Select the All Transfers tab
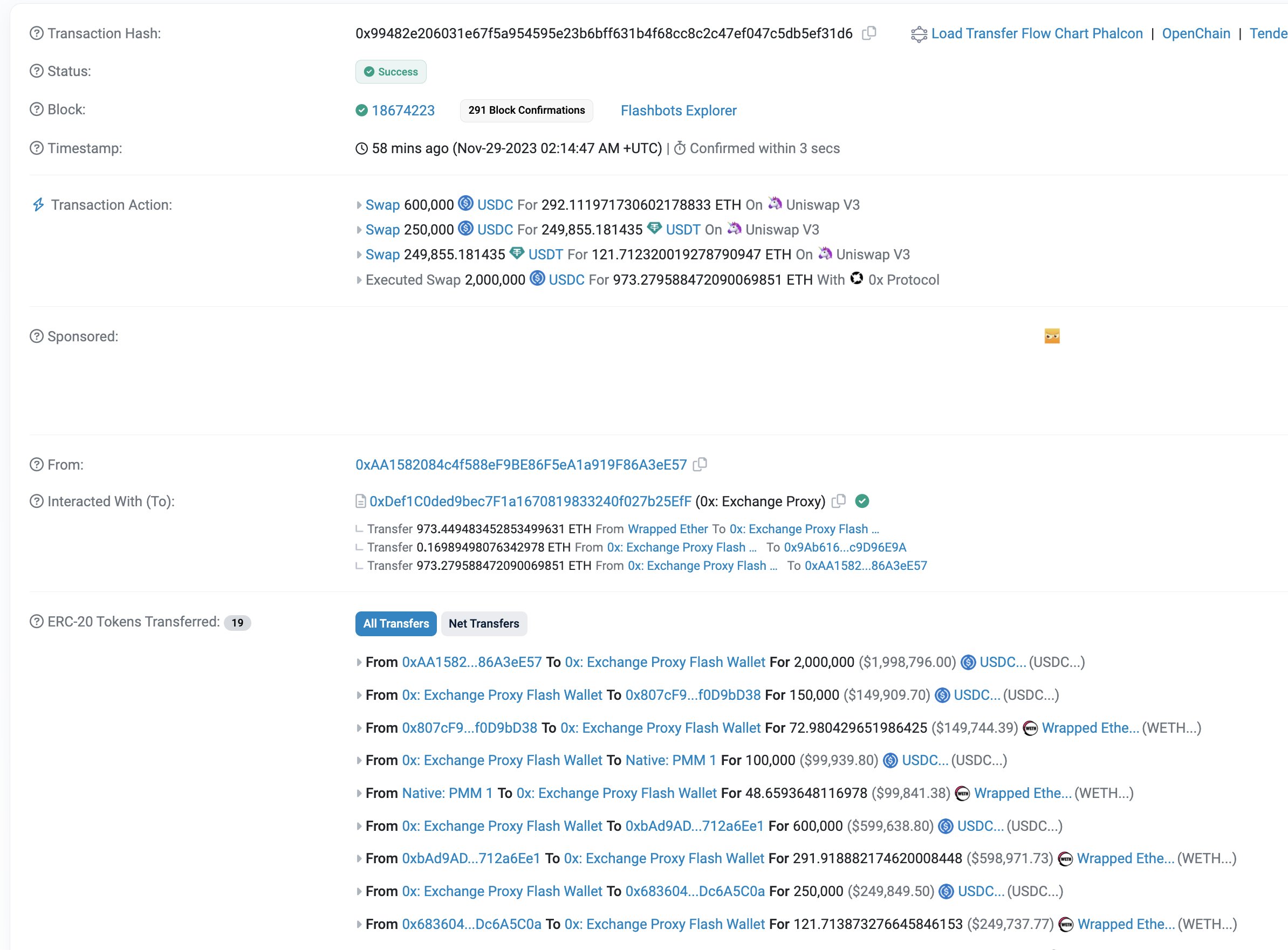Image resolution: width=1288 pixels, height=950 pixels. [396, 623]
